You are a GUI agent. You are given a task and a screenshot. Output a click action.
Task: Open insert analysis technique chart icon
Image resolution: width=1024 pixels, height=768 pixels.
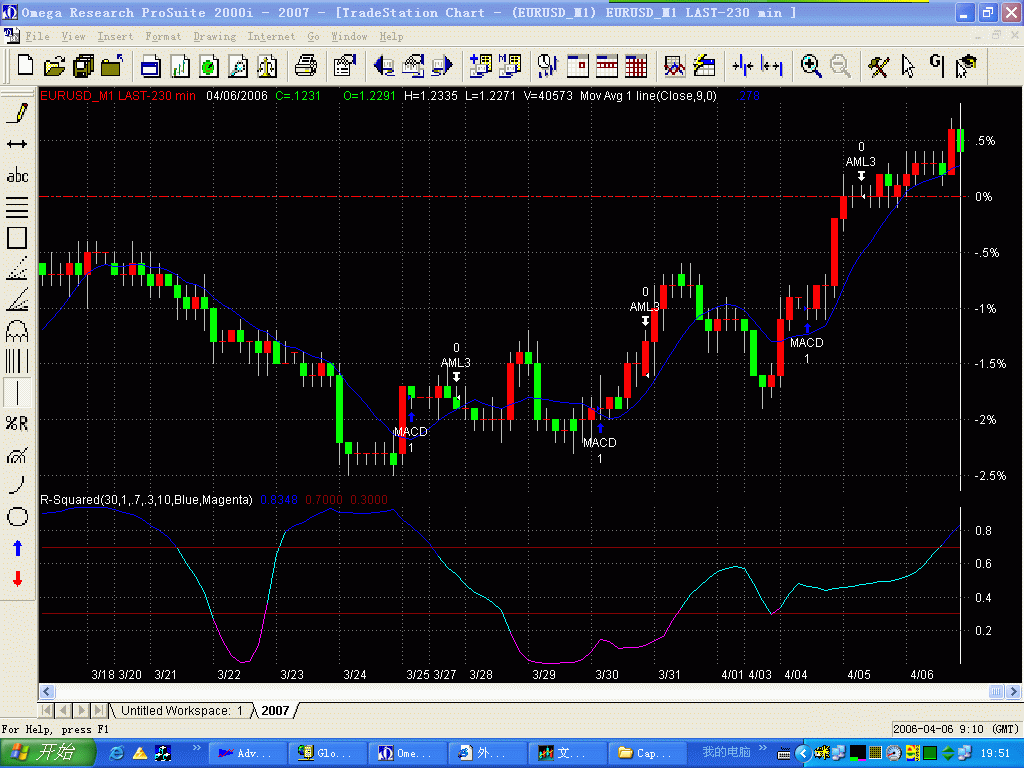click(x=675, y=65)
